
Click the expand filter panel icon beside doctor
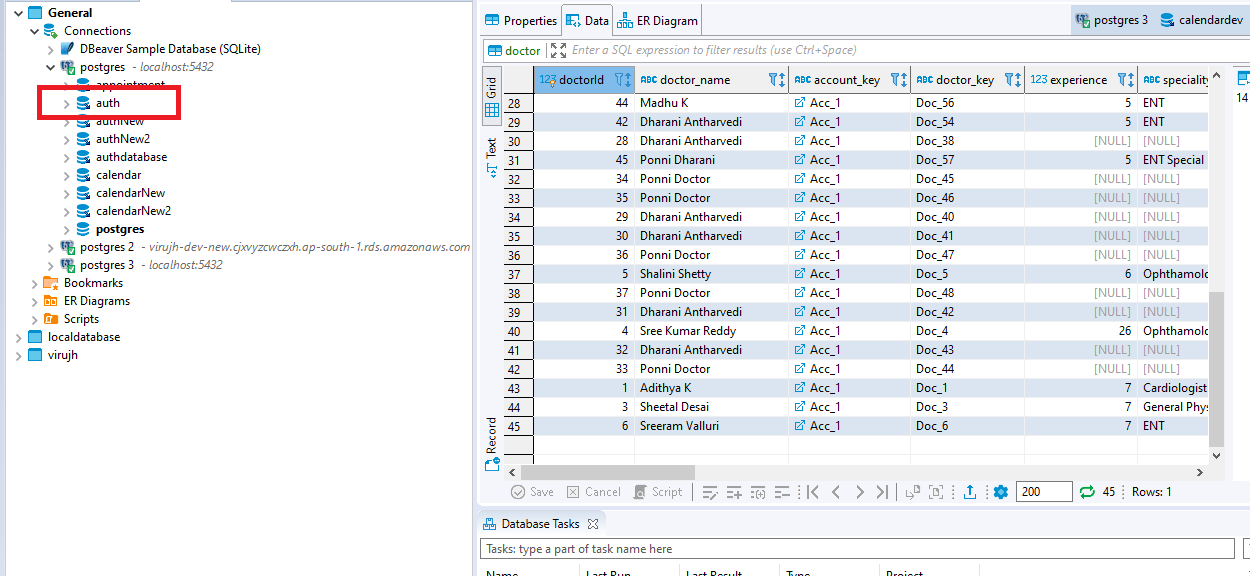(558, 50)
